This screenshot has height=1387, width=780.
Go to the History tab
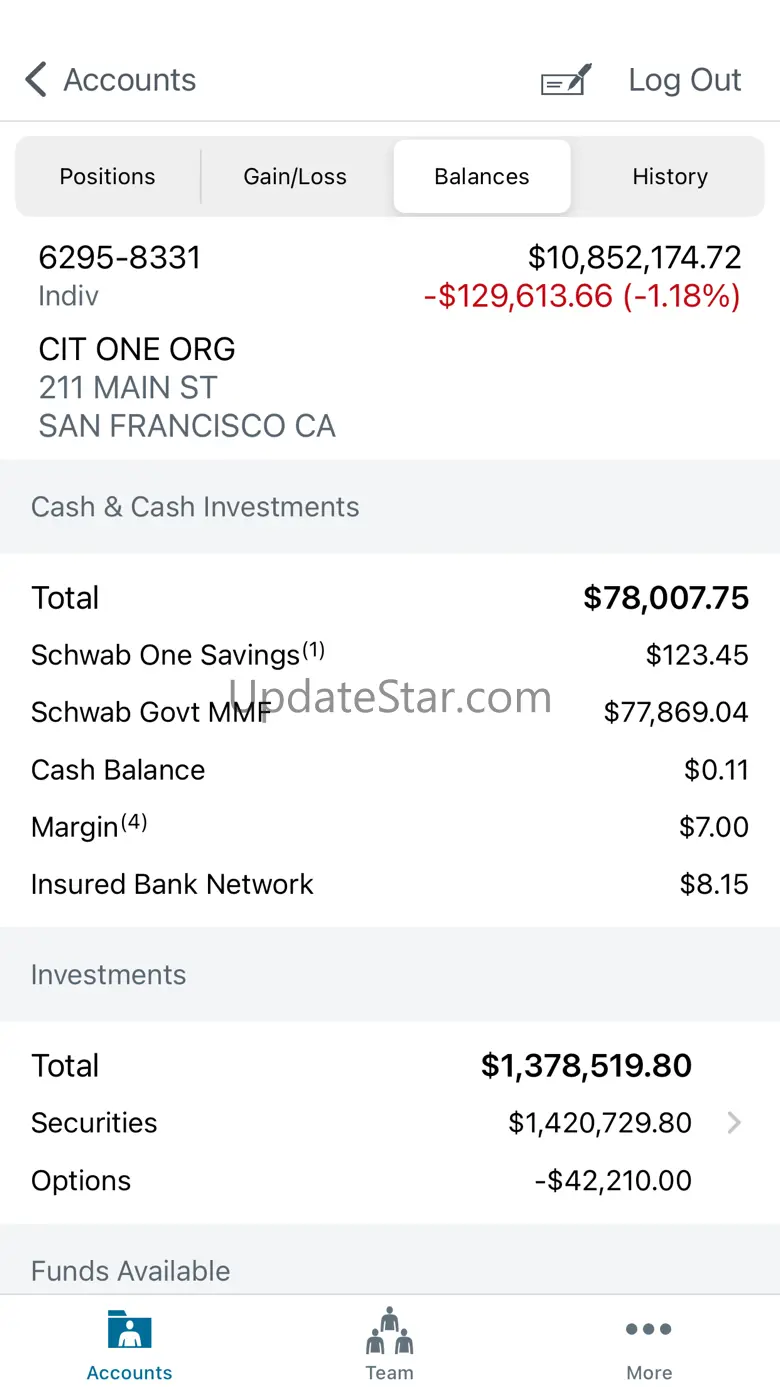670,177
